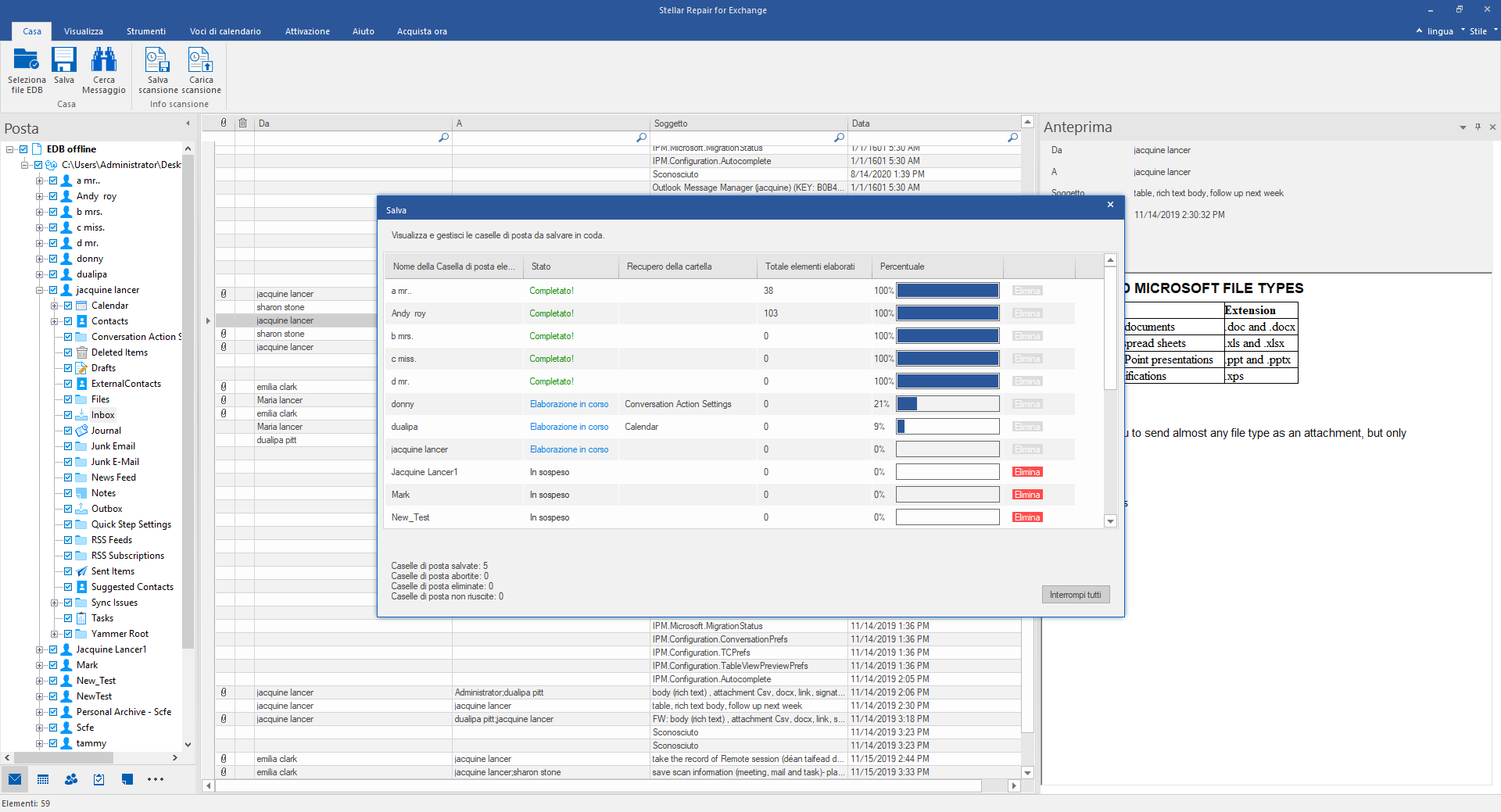
Task: Select the Contacts folder in tree
Action: [x=109, y=321]
